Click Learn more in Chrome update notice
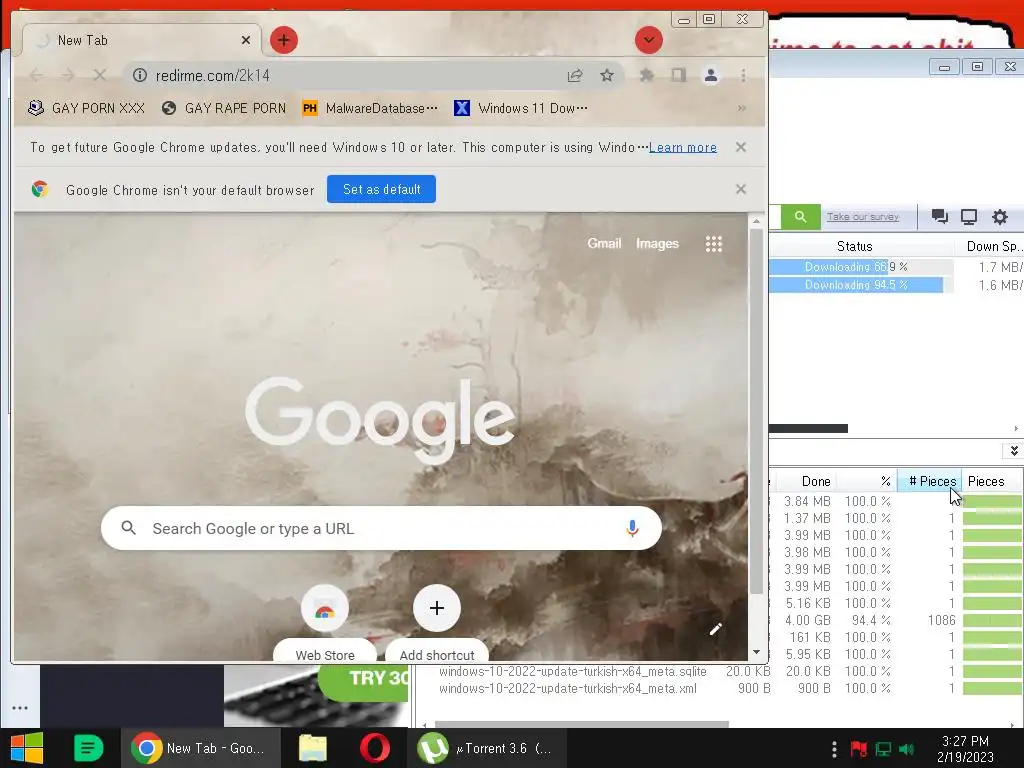The width and height of the screenshot is (1024, 768). [682, 148]
